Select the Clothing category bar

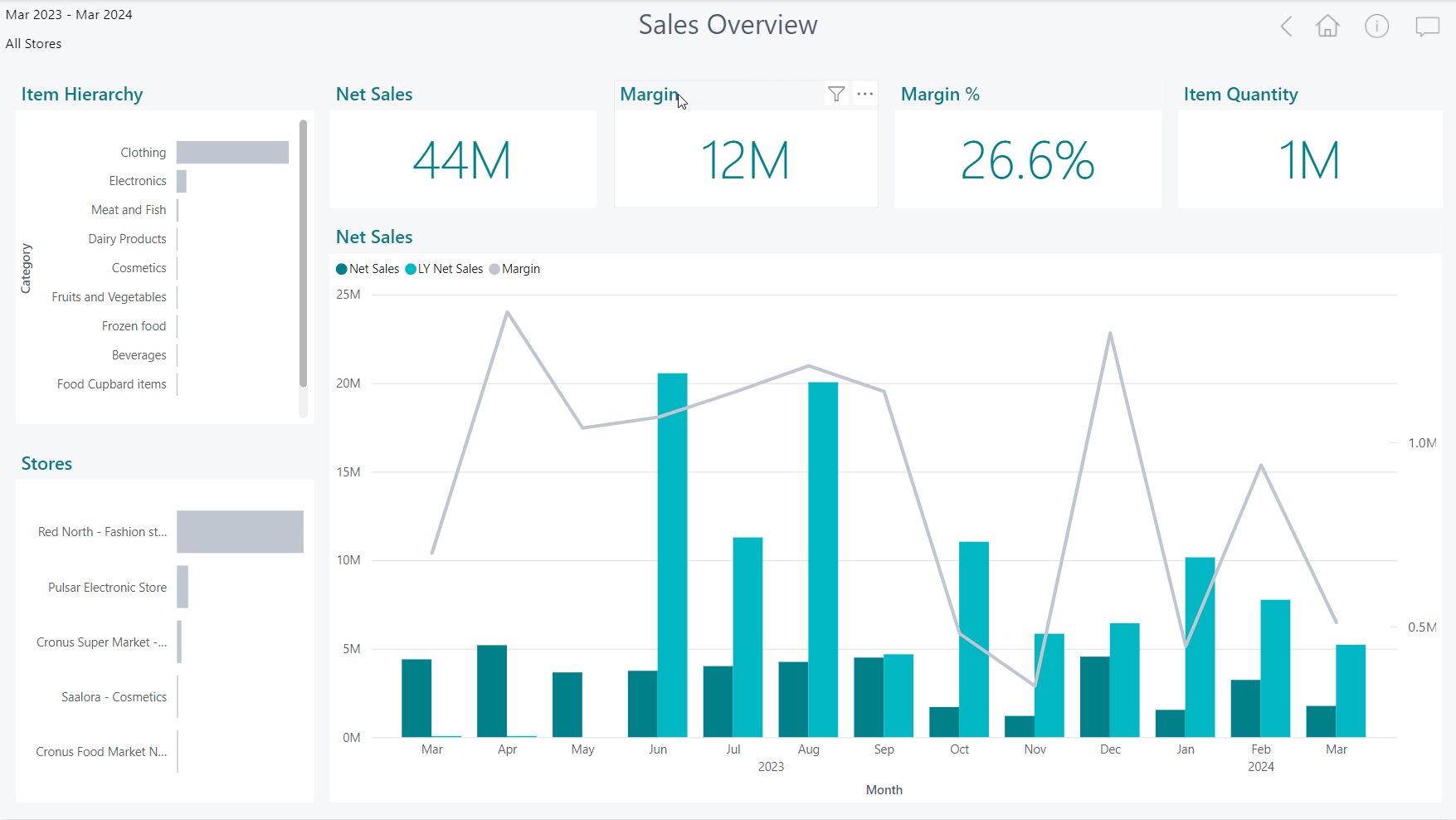(x=232, y=153)
